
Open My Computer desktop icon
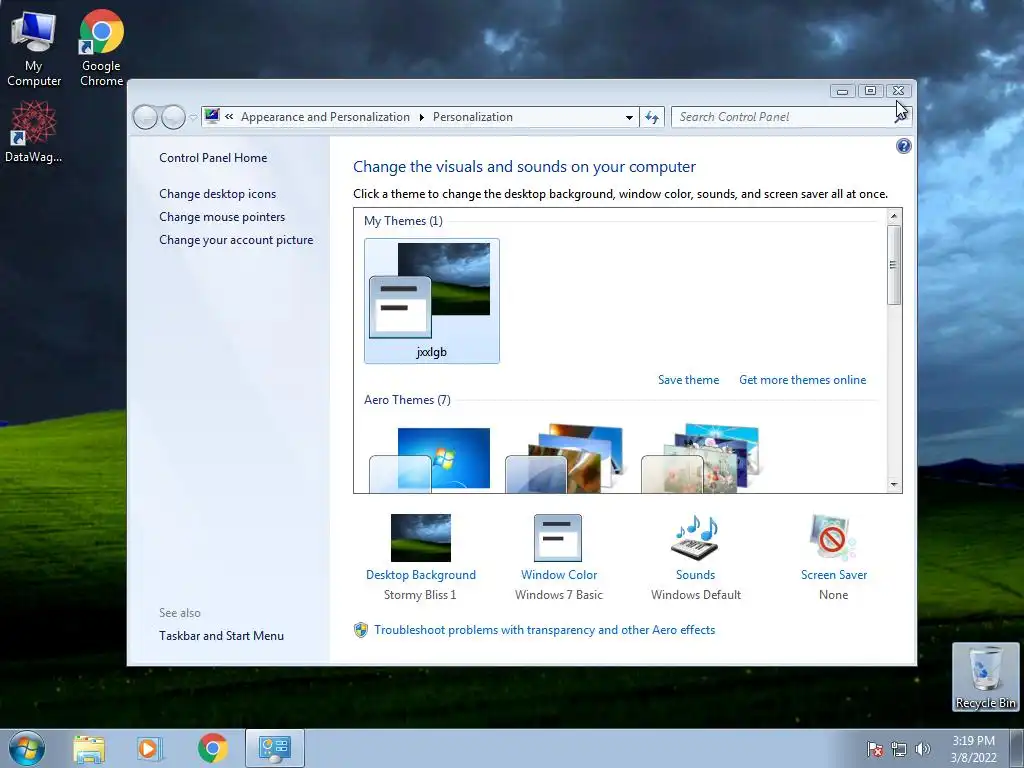point(33,49)
